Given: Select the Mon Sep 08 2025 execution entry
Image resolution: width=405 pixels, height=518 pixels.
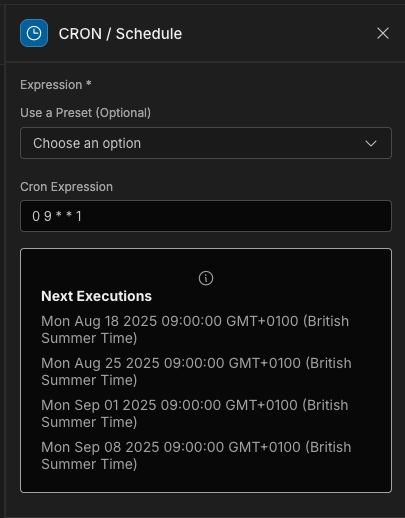Looking at the screenshot, I should point(196,455).
